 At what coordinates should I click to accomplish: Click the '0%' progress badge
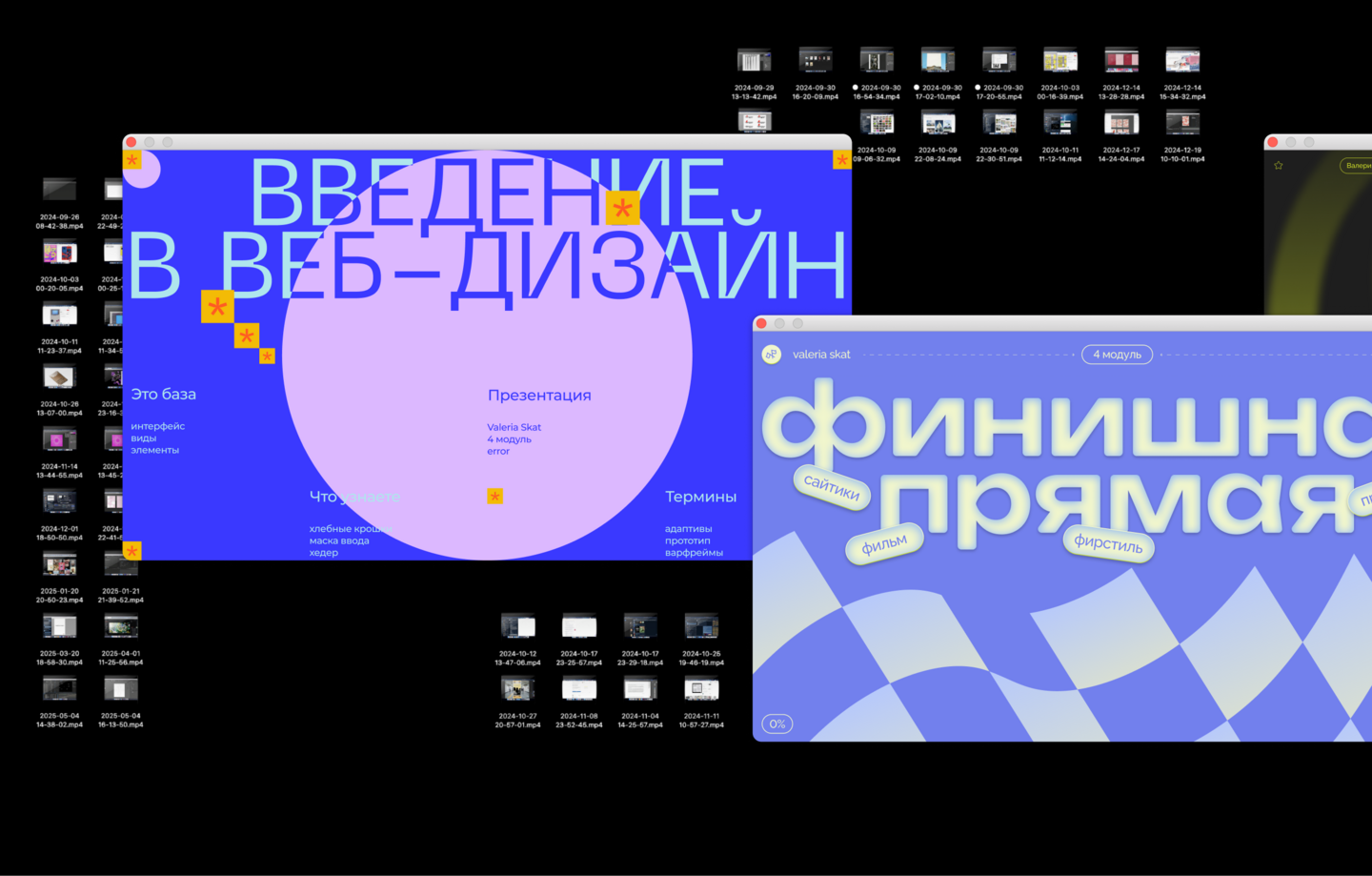pyautogui.click(x=777, y=724)
